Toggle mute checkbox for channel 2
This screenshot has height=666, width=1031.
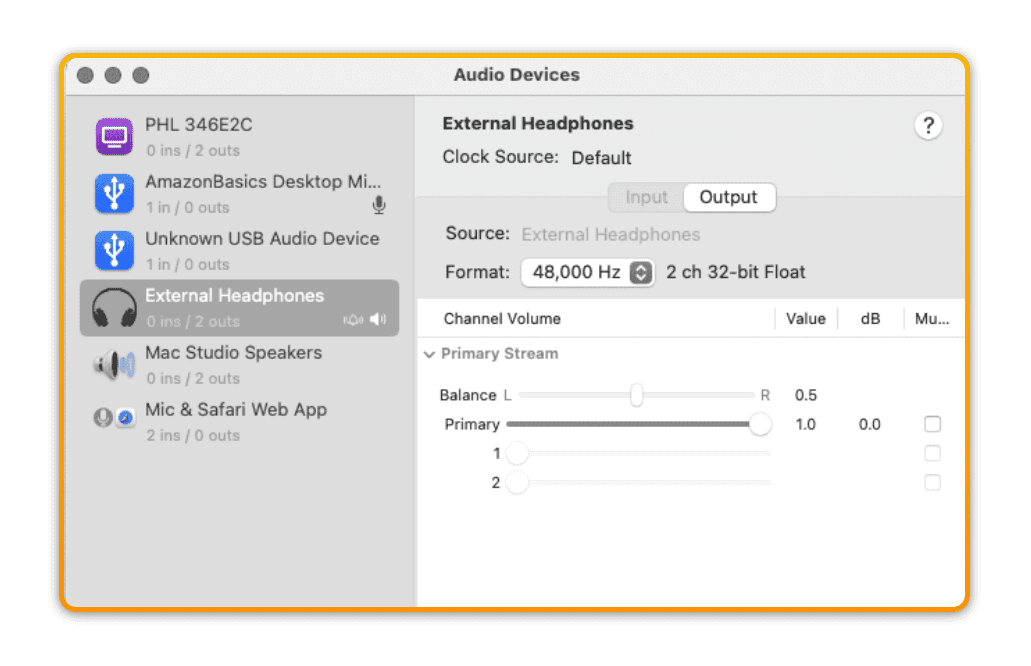(x=932, y=482)
